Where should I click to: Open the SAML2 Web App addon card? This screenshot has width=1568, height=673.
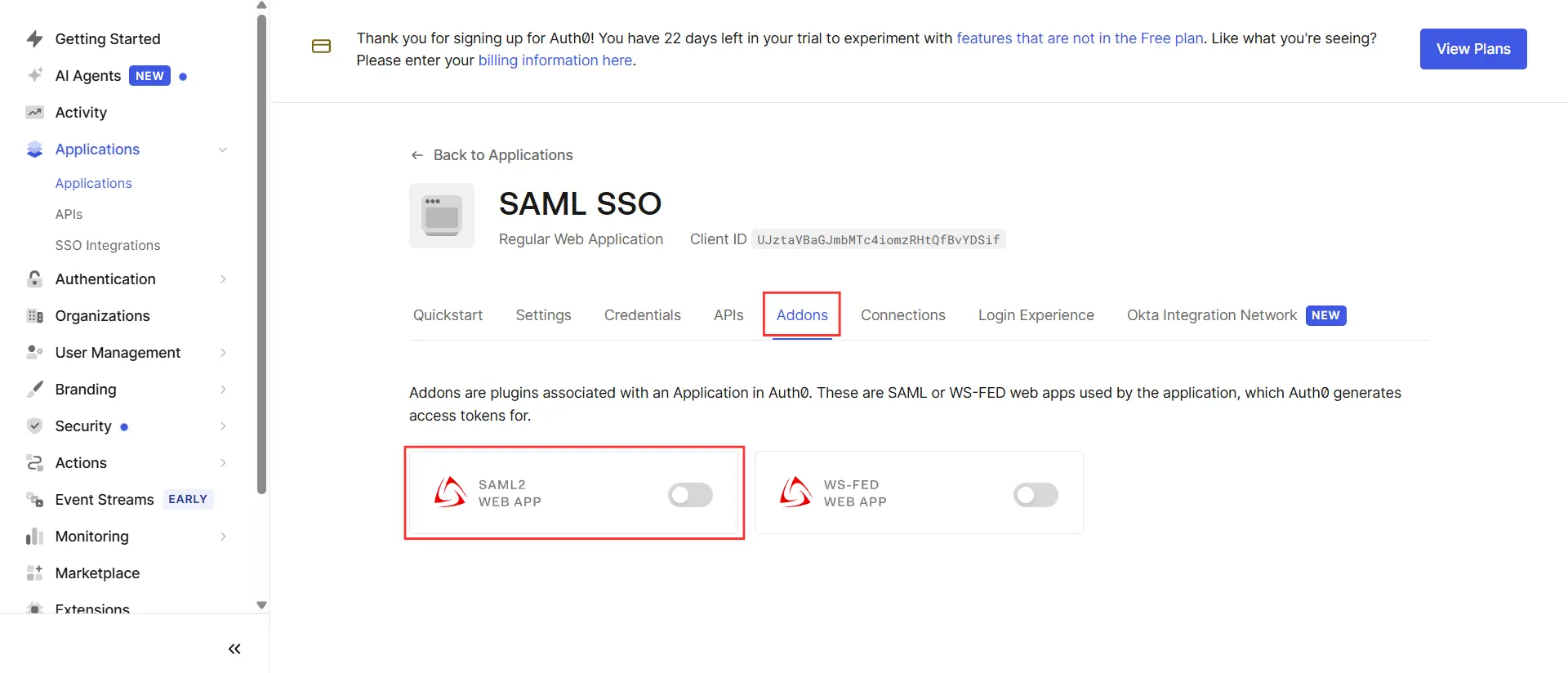click(x=574, y=492)
